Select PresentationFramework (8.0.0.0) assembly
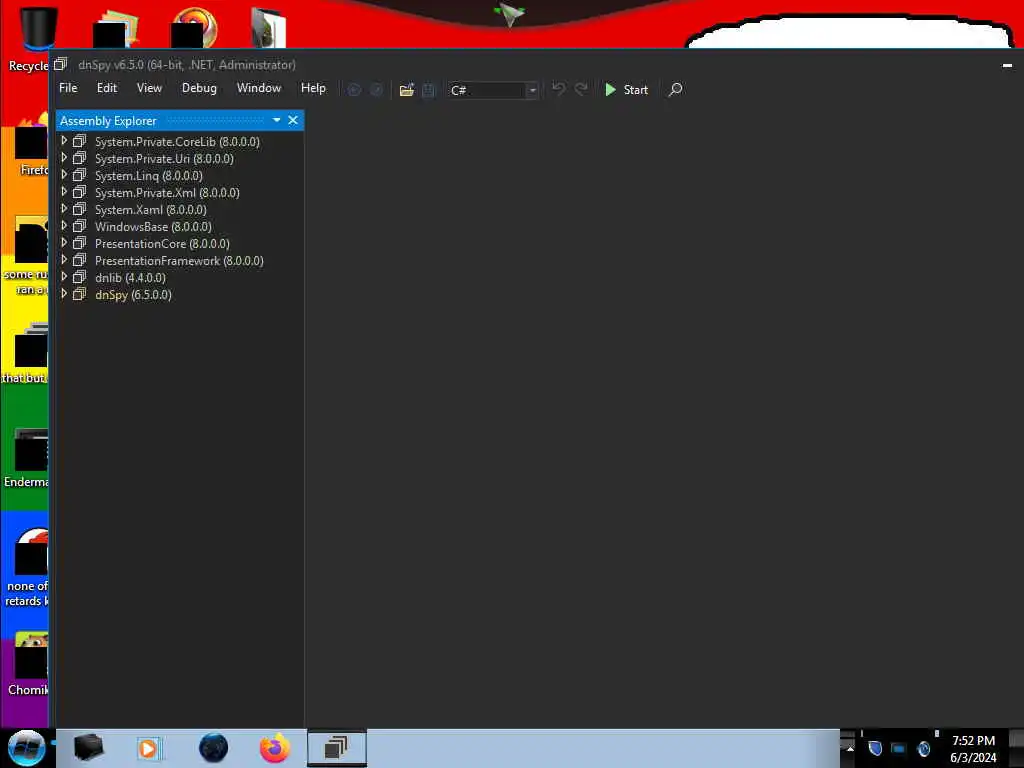Viewport: 1024px width, 768px height. coord(179,261)
